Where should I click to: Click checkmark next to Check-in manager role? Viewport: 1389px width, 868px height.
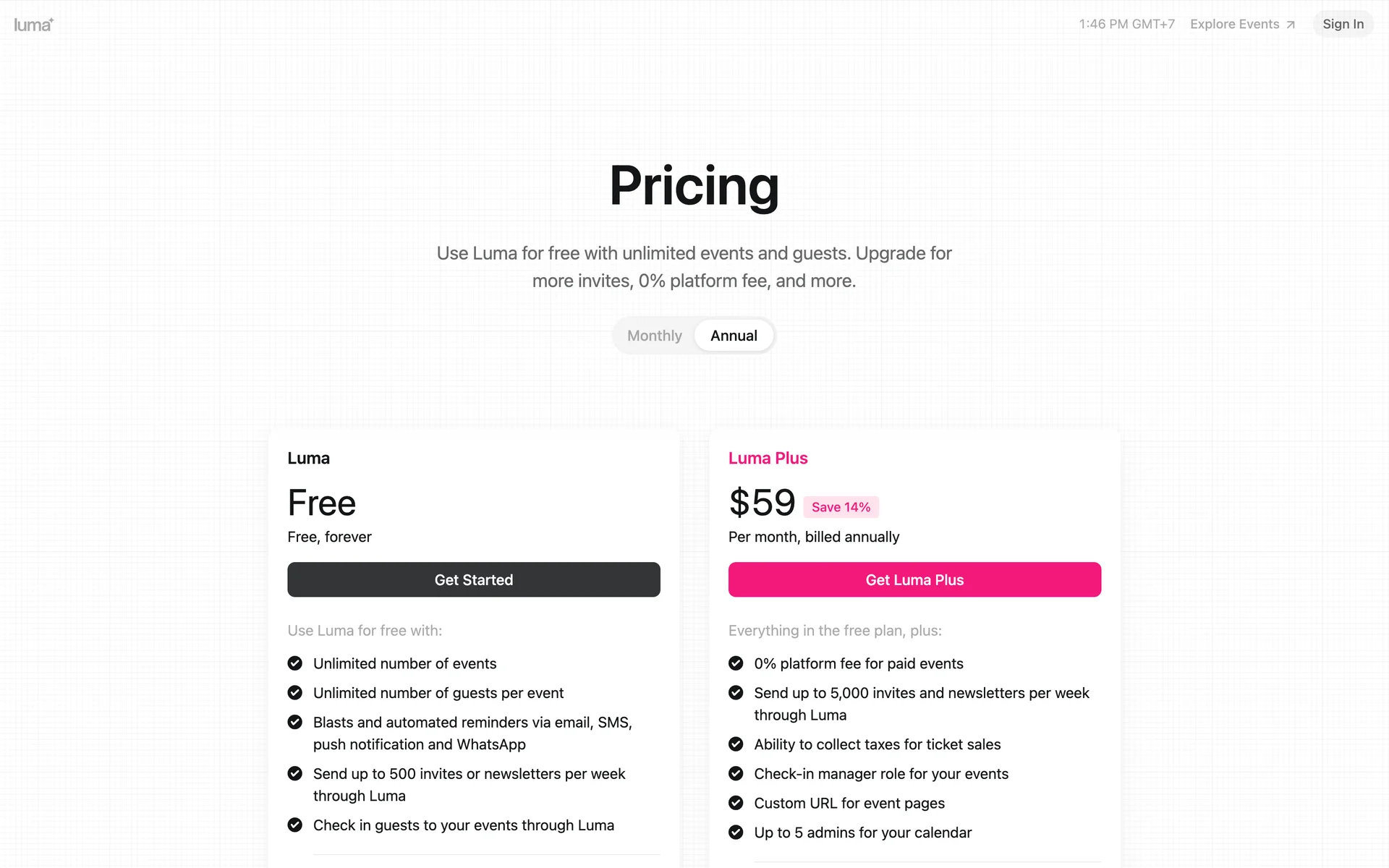[x=736, y=774]
